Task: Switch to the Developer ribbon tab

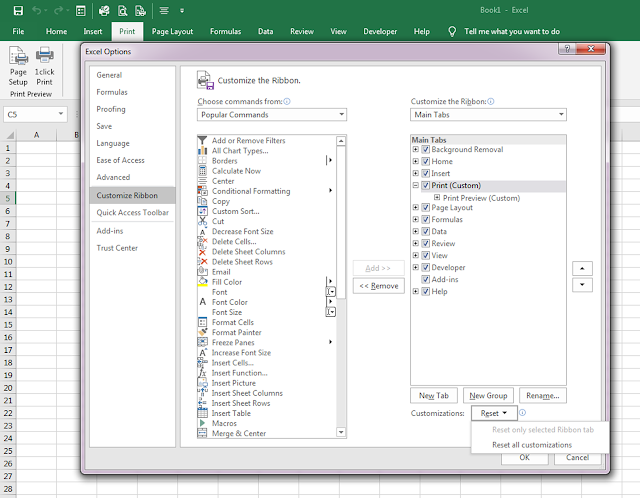Action: click(380, 31)
